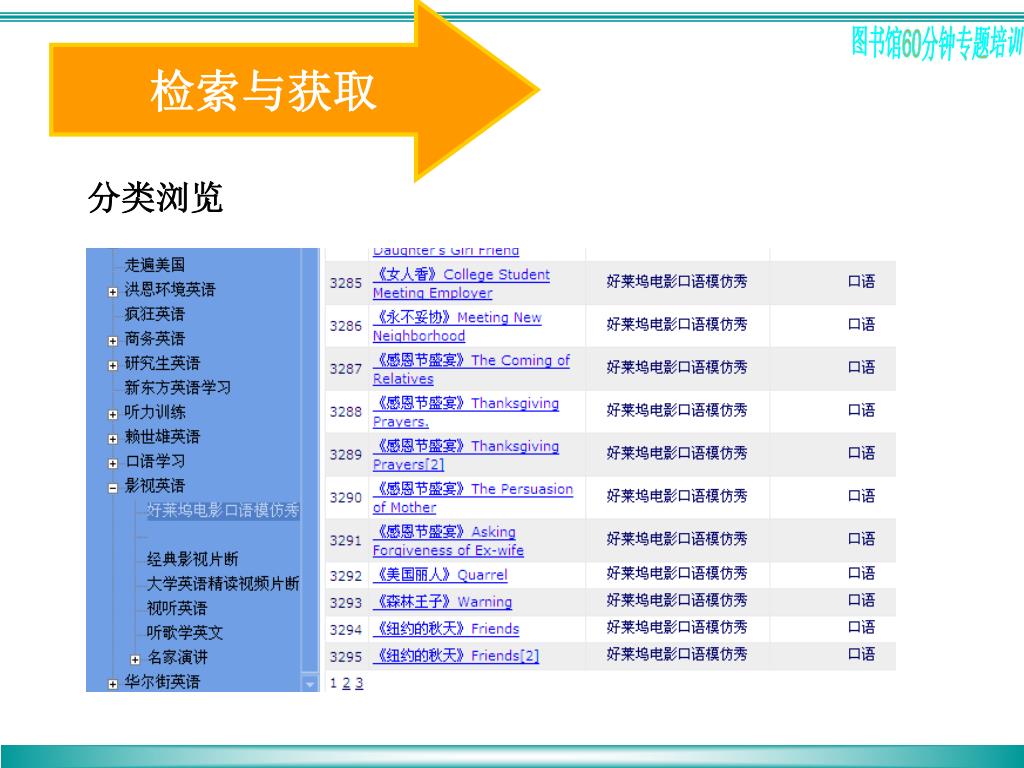Expand the 华尔街英语 tree node
The height and width of the screenshot is (768, 1024).
tap(113, 684)
